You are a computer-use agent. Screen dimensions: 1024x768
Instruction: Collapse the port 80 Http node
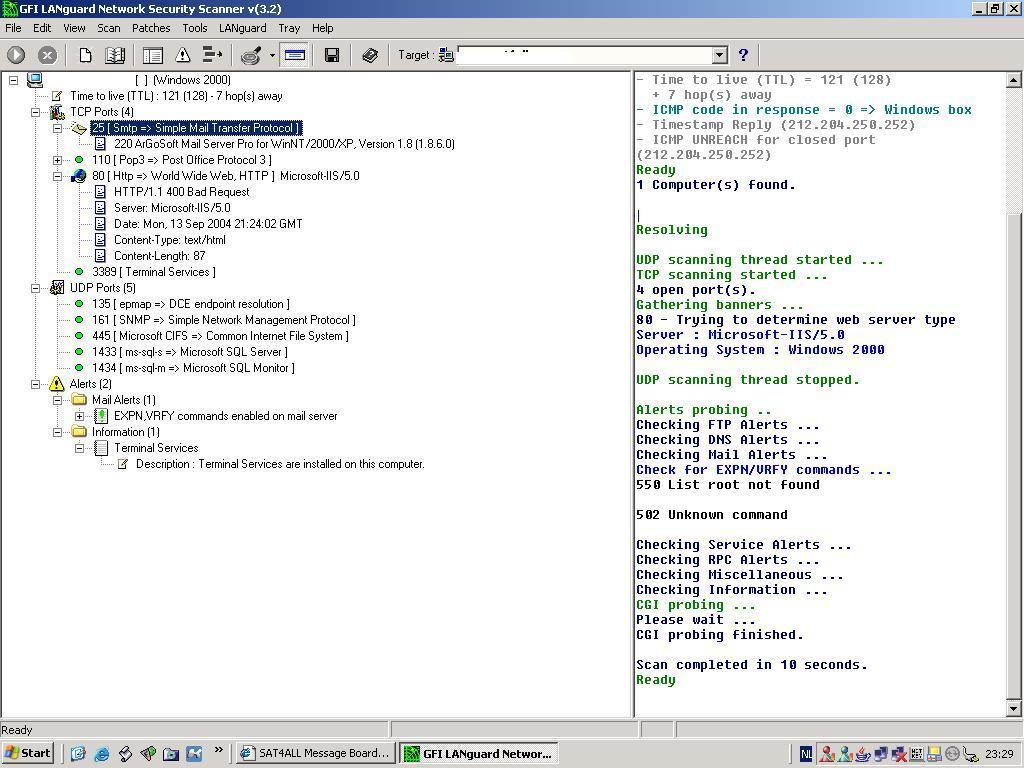click(x=57, y=176)
